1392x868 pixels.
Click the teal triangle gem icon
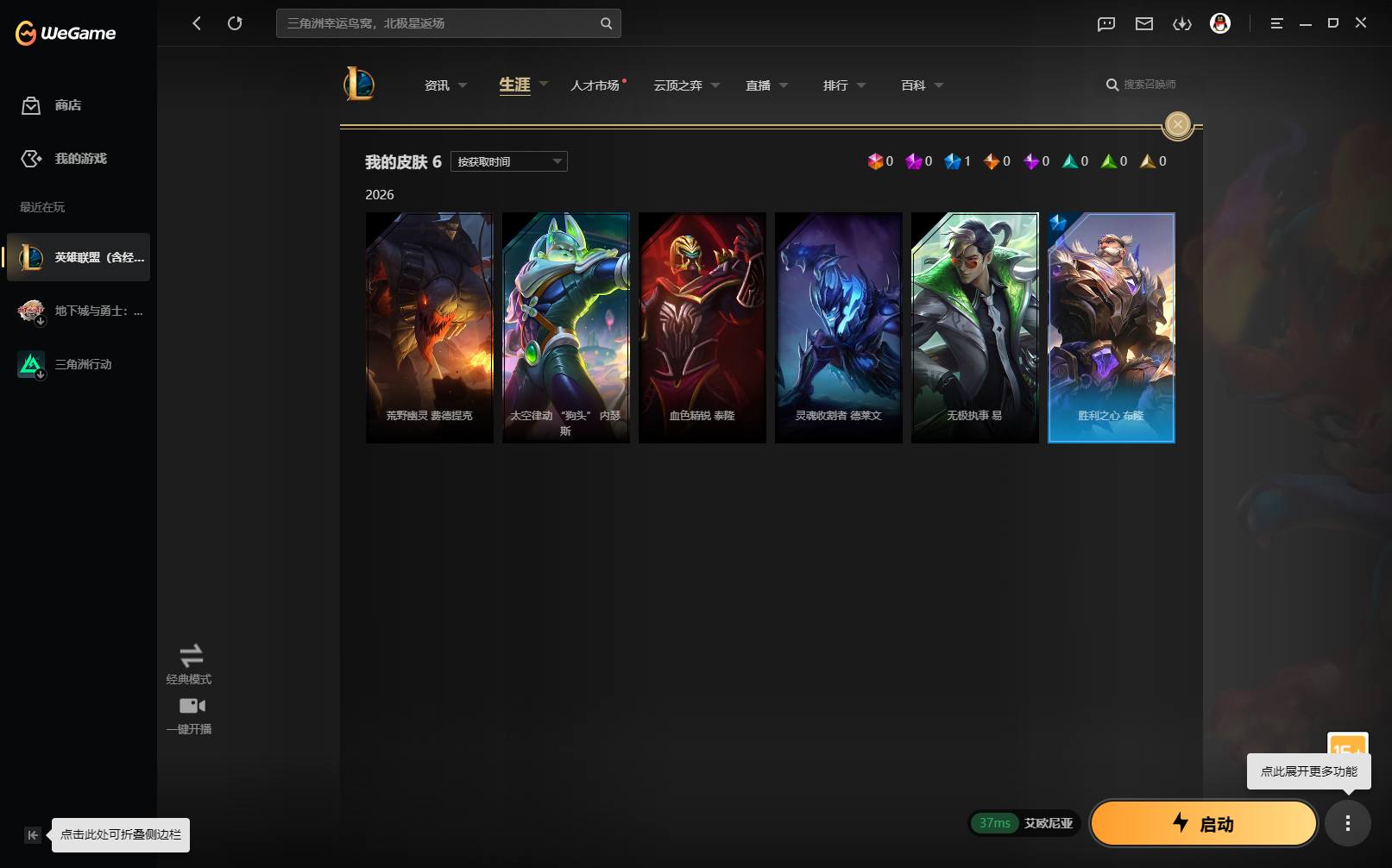click(x=1070, y=161)
